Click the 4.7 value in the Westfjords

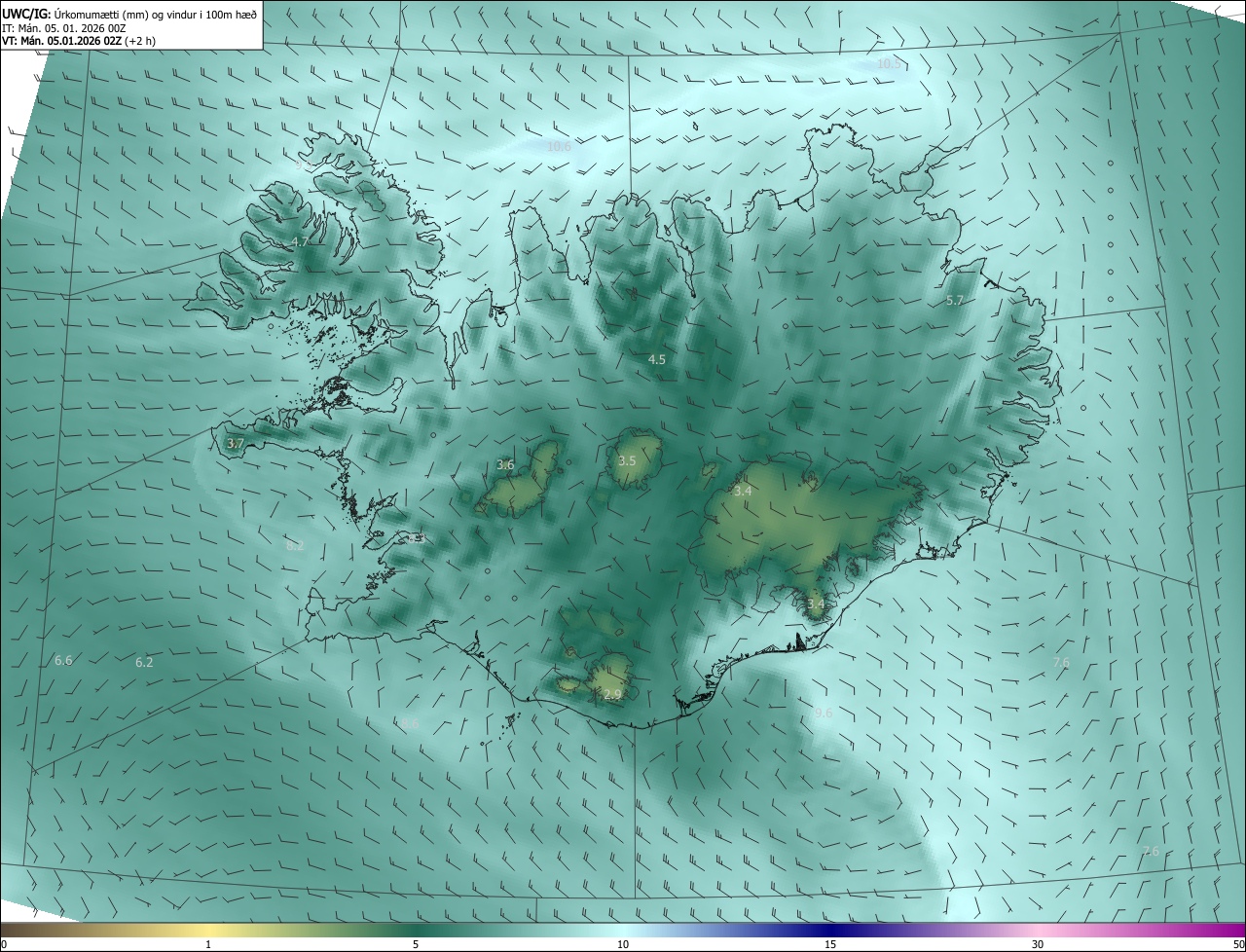pyautogui.click(x=300, y=241)
